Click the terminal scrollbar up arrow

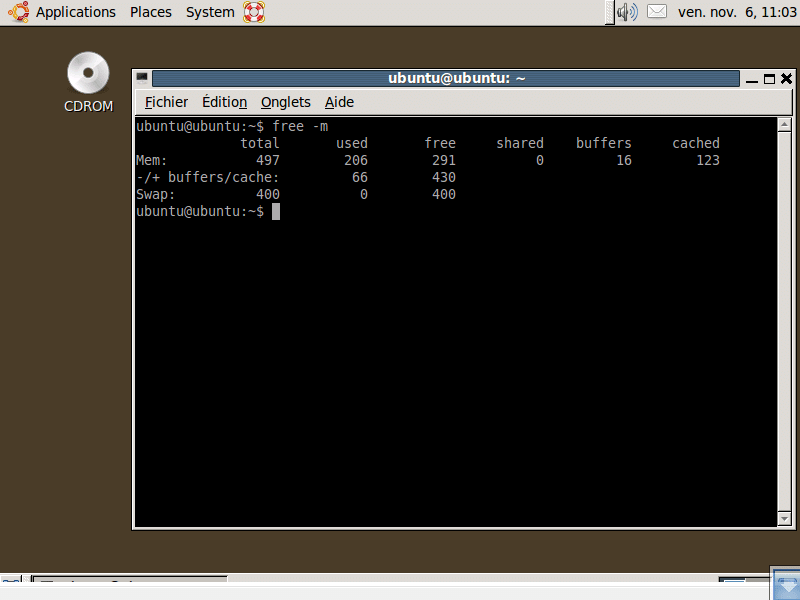point(784,124)
